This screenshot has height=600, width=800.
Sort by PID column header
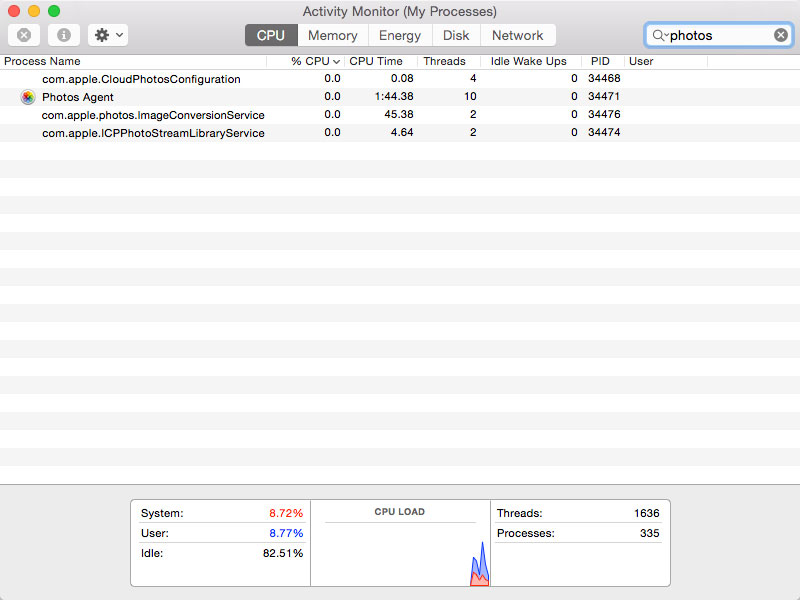603,61
